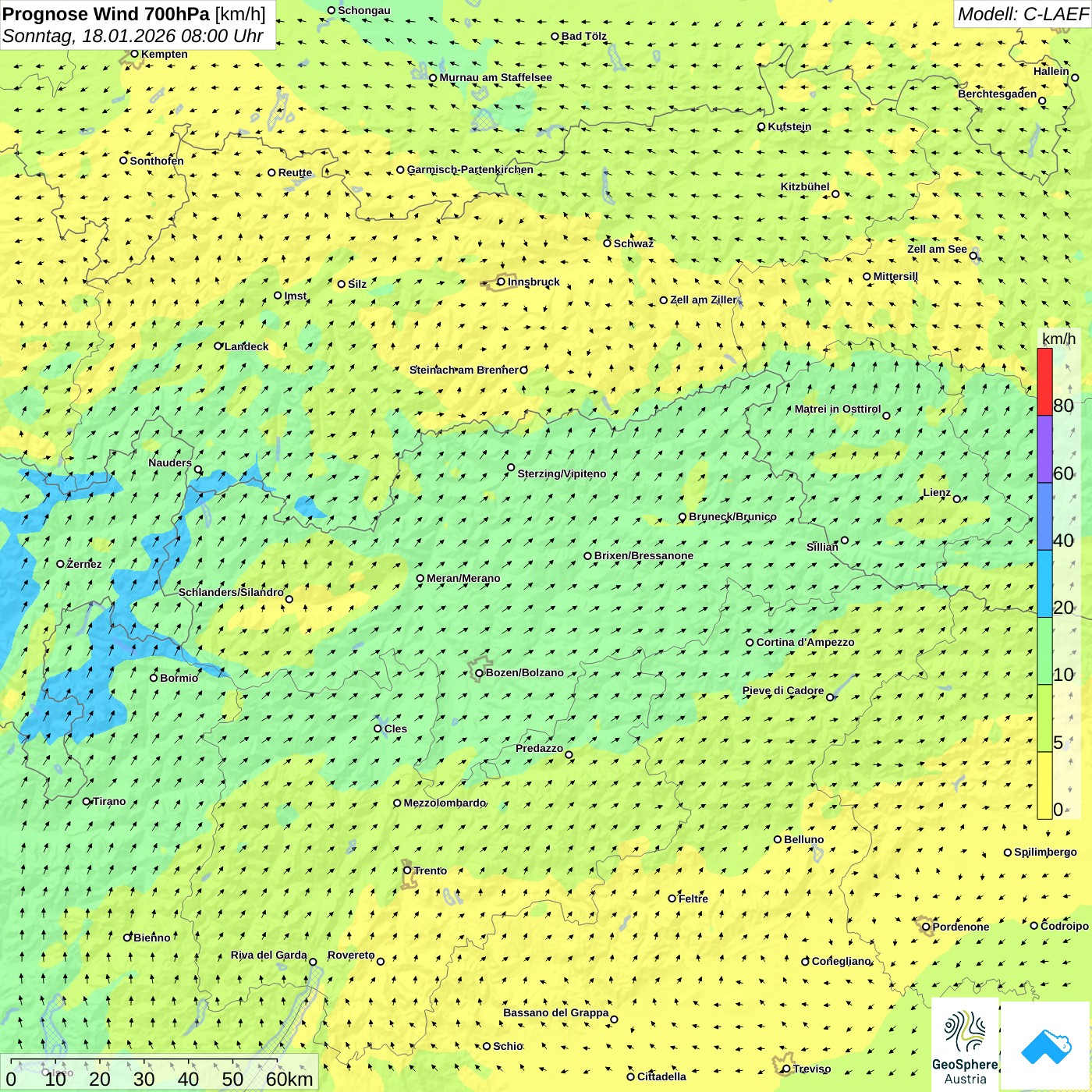
Task: Click the 'Murnau am Staffelsee' label
Action: click(x=495, y=77)
